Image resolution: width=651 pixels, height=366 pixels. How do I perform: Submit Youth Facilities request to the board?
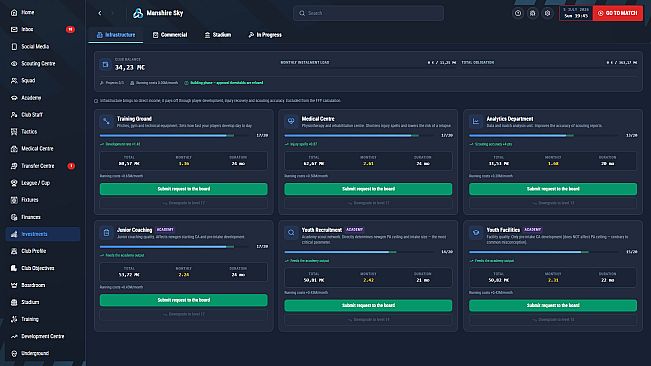553,305
